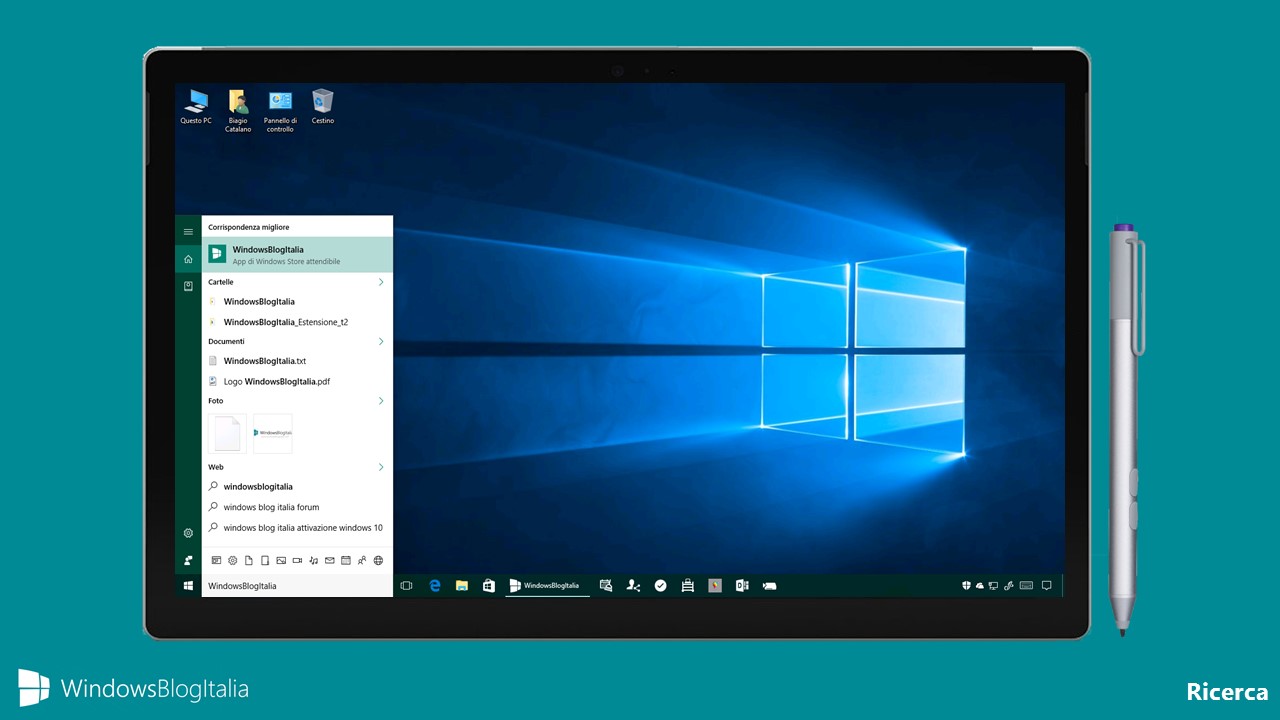The height and width of the screenshot is (720, 1280).
Task: Filter search results by calendar
Action: tap(346, 560)
